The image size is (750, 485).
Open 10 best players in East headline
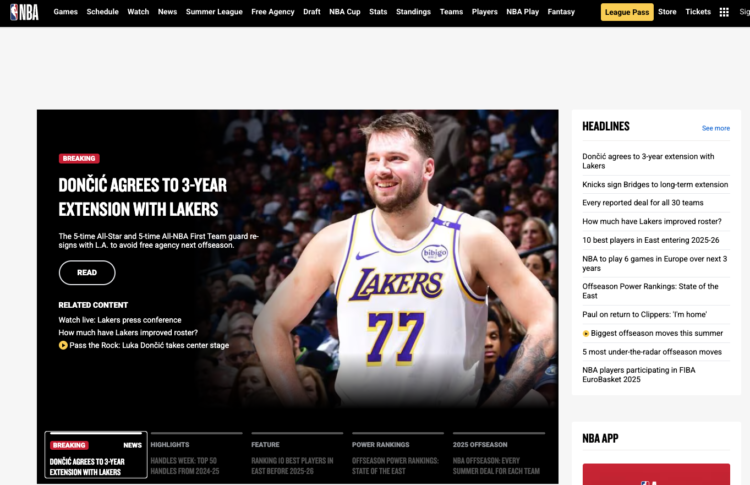pyautogui.click(x=651, y=240)
